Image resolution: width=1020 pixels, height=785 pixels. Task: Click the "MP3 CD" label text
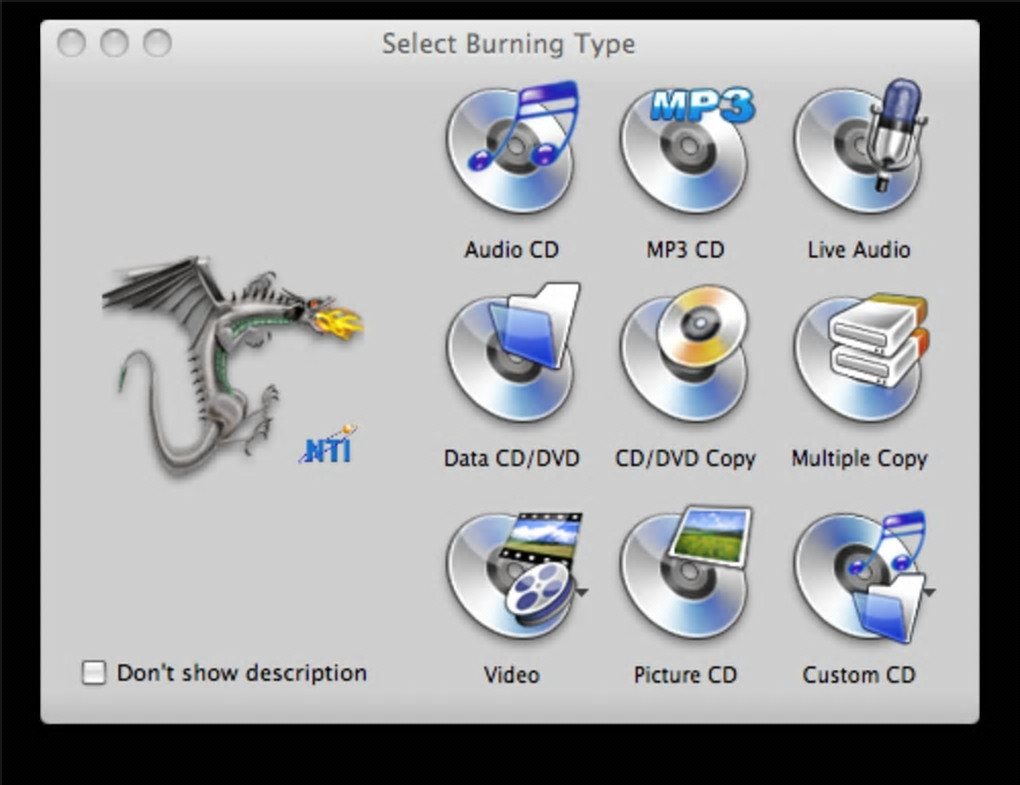[x=685, y=250]
